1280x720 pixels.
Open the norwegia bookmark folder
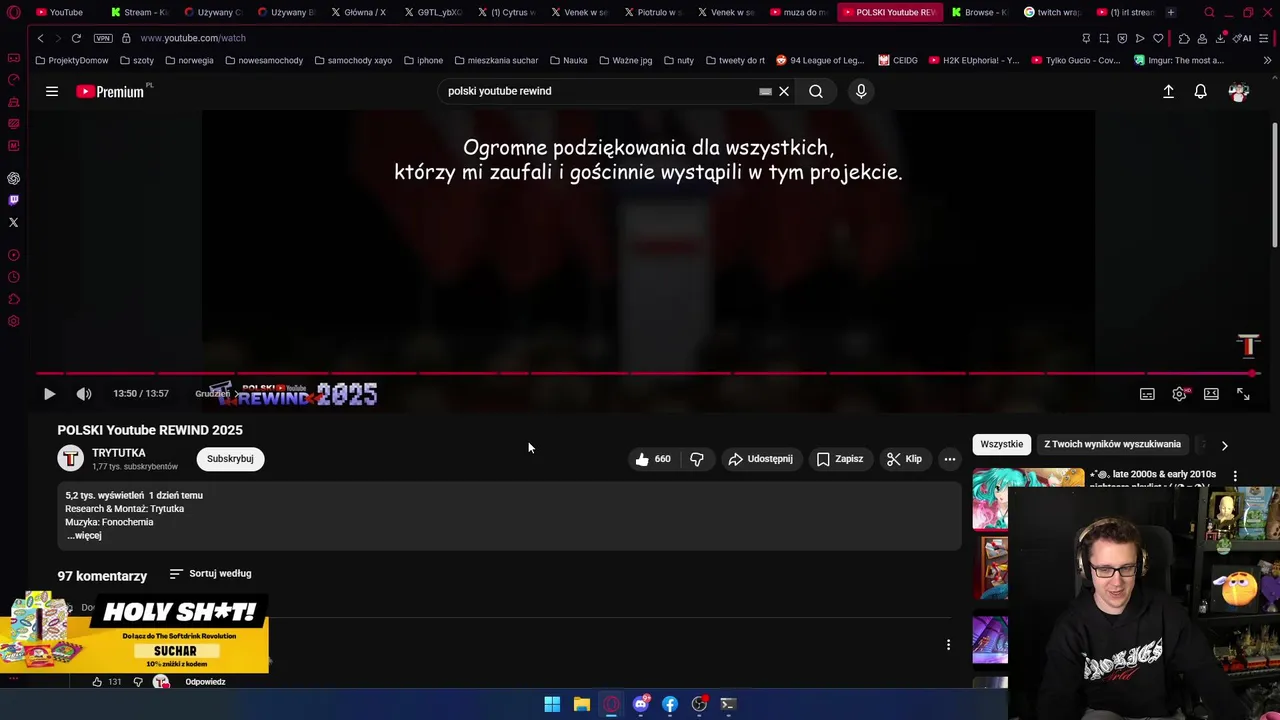pos(190,60)
